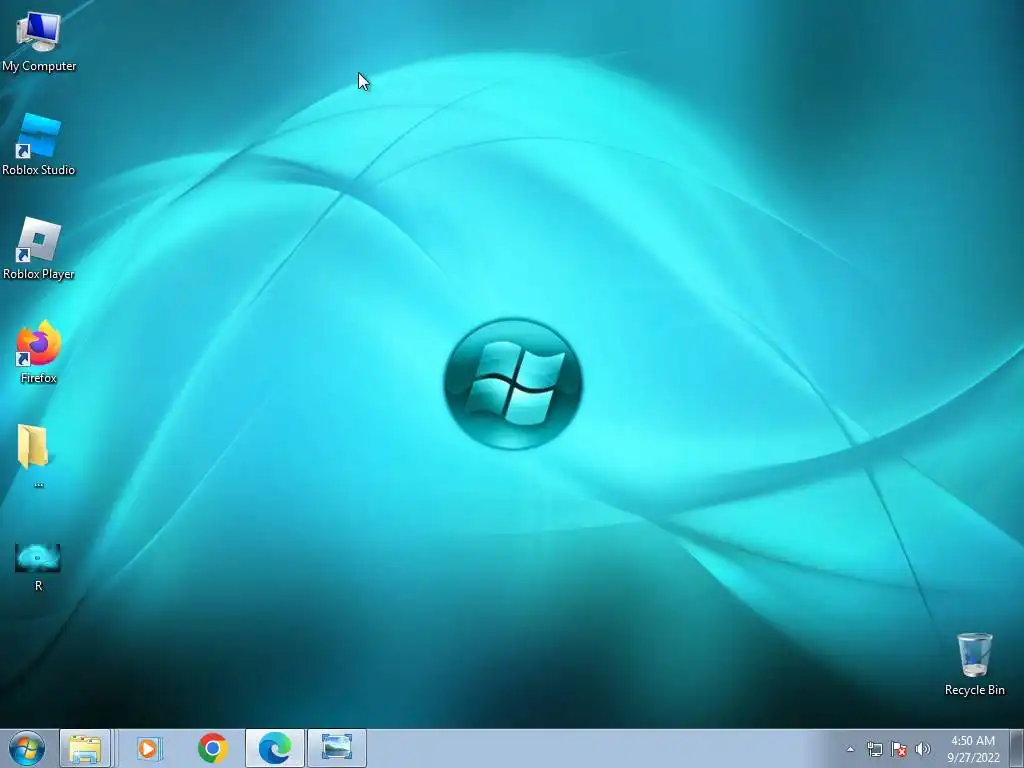Open the clock showing 4:50 AM
This screenshot has height=768, width=1024.
(973, 749)
